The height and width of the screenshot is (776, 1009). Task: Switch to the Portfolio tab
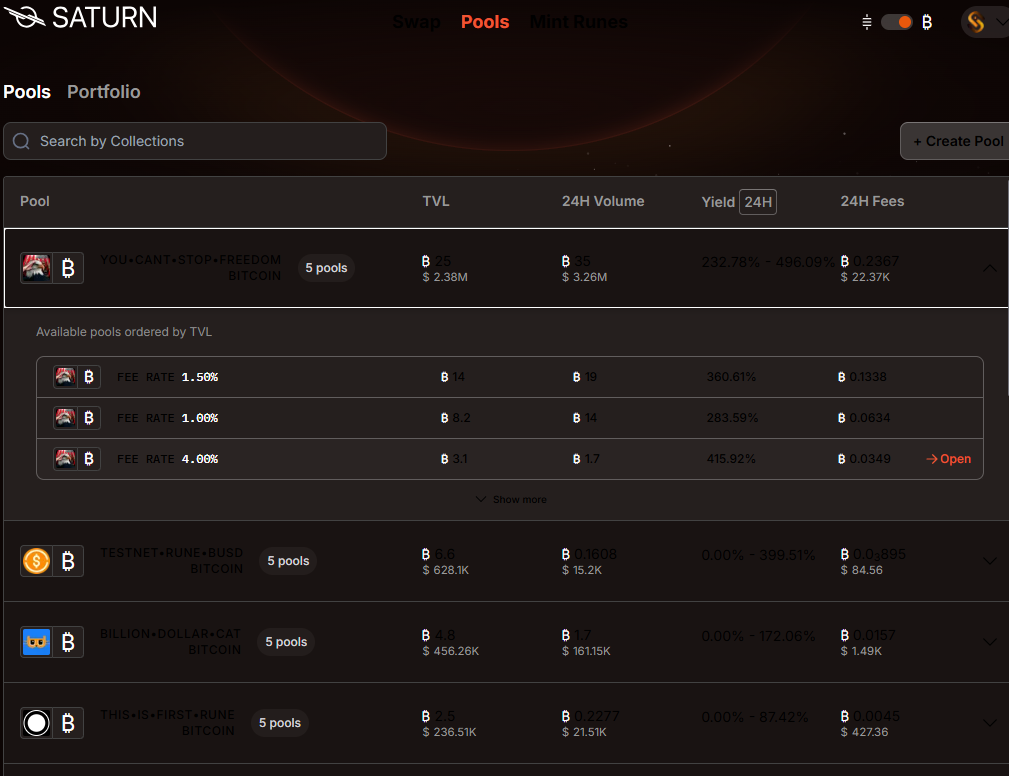(104, 92)
